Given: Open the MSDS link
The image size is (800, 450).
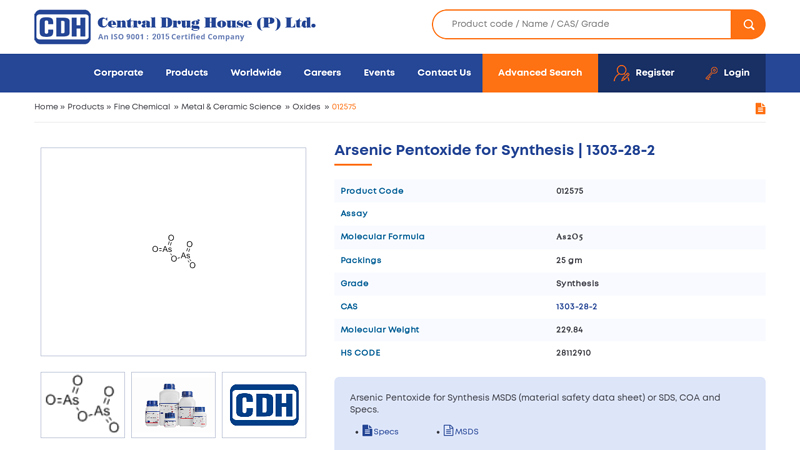Looking at the screenshot, I should pyautogui.click(x=467, y=432).
